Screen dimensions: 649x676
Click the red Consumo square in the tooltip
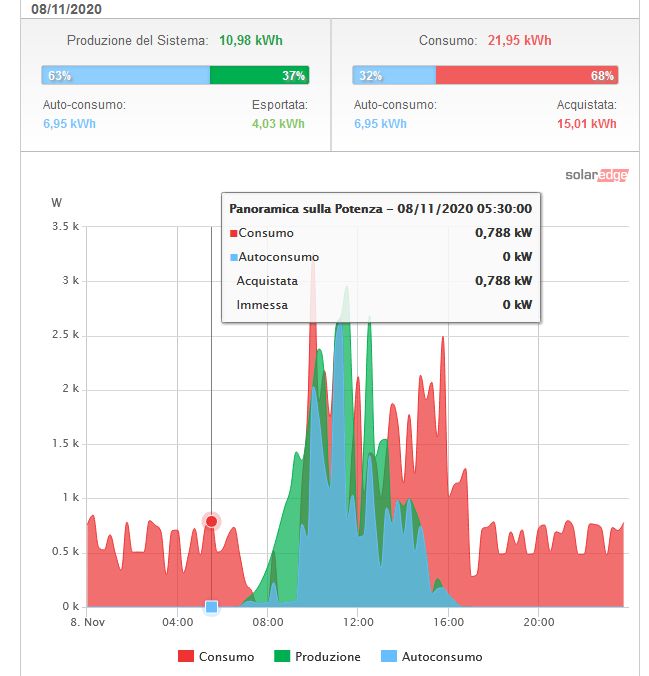pos(234,233)
